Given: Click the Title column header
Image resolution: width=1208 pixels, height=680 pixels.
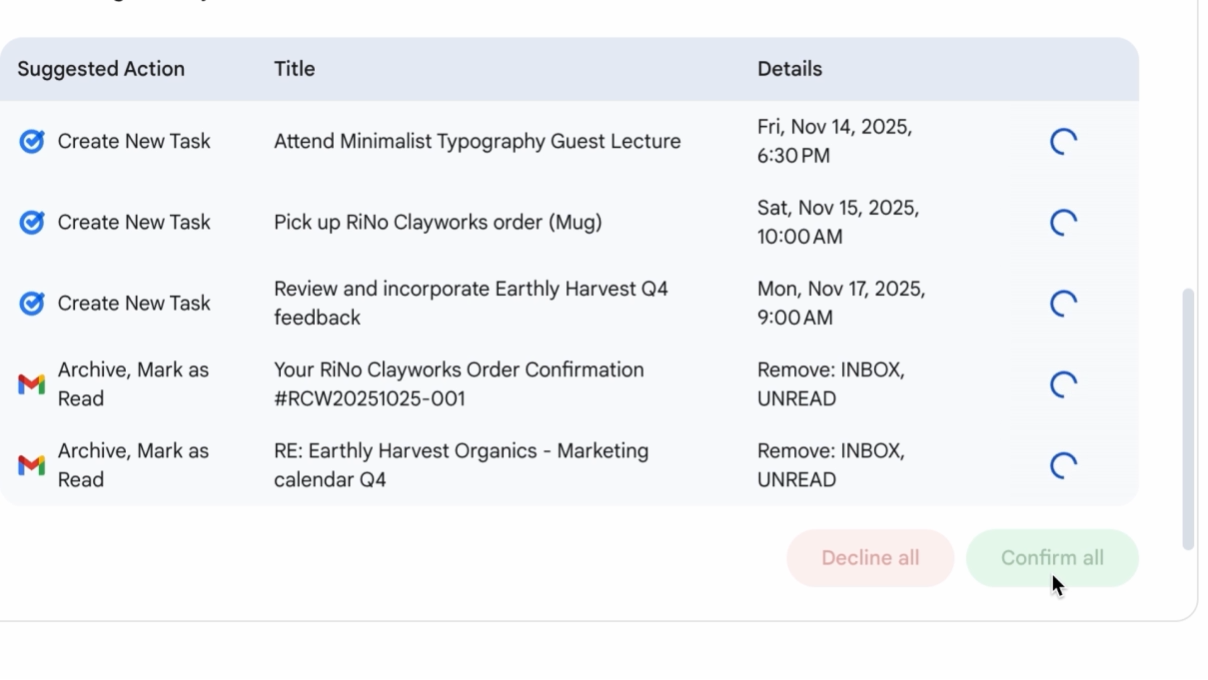Looking at the screenshot, I should pyautogui.click(x=294, y=69).
